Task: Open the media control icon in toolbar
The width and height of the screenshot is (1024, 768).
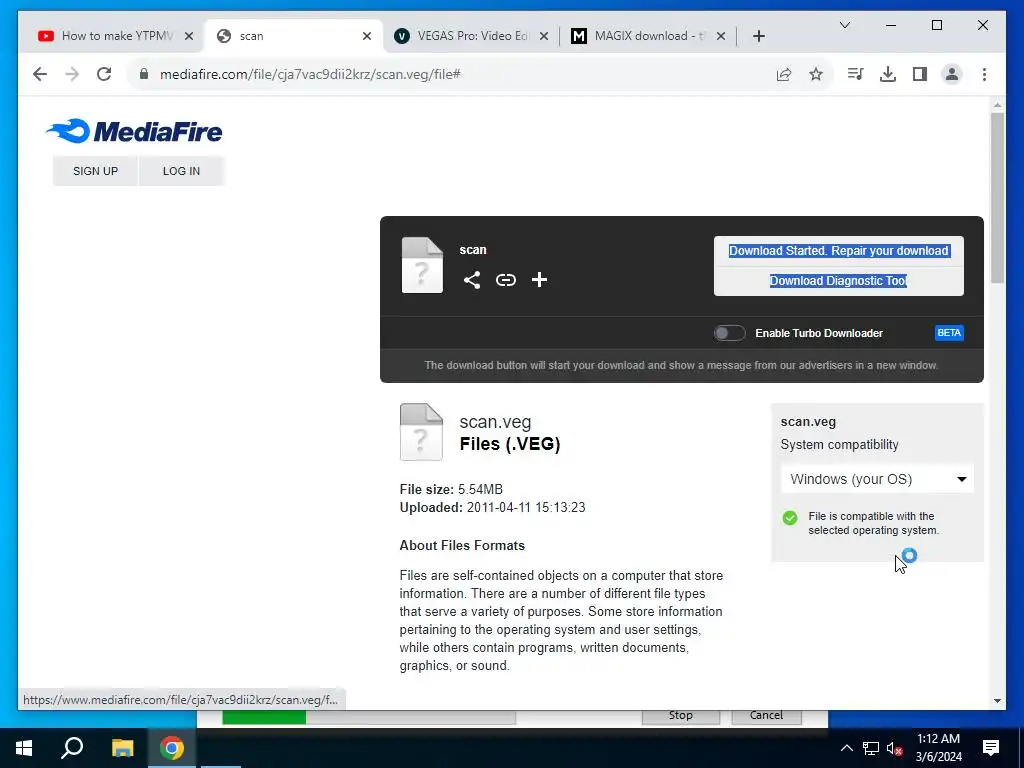Action: coord(856,74)
